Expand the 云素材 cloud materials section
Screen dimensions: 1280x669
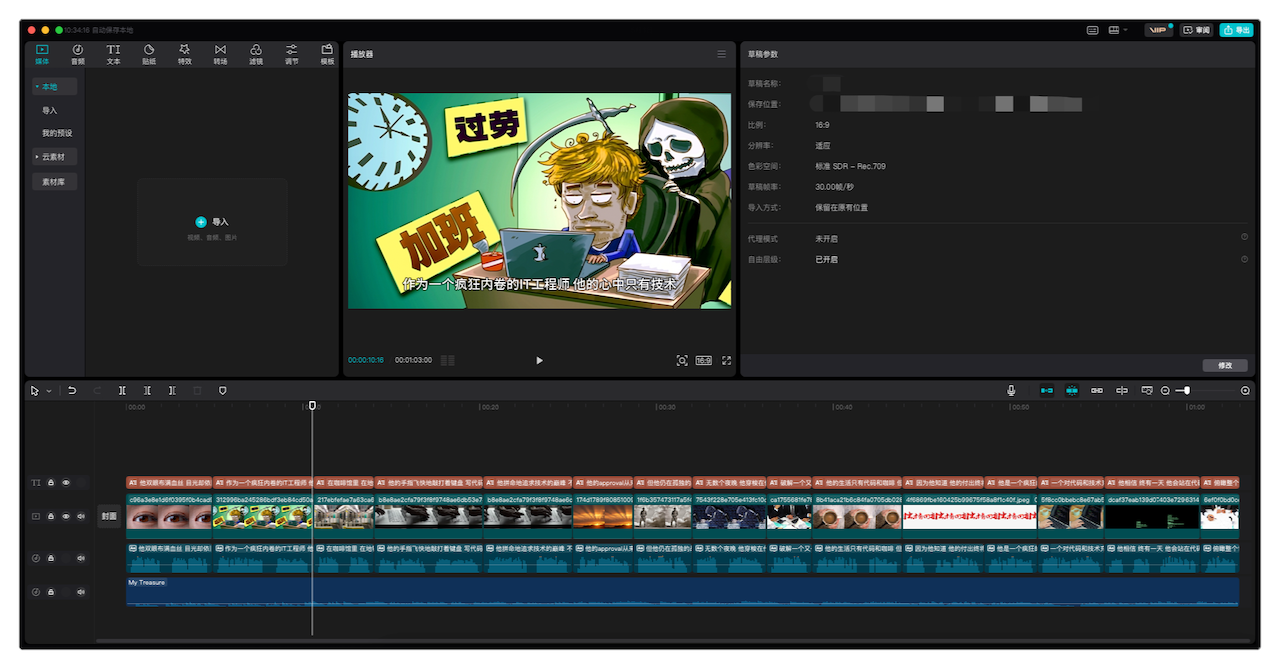54,157
